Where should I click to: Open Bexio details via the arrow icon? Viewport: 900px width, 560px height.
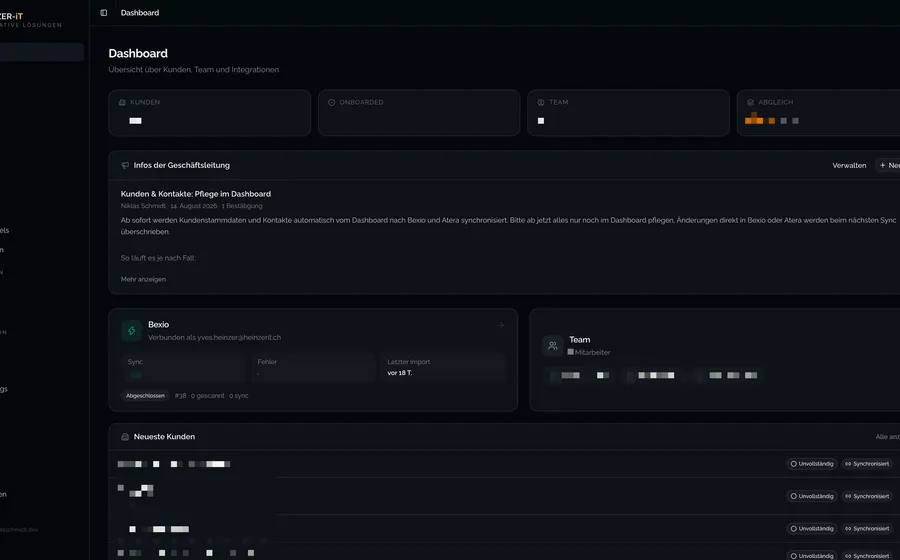[x=501, y=325]
